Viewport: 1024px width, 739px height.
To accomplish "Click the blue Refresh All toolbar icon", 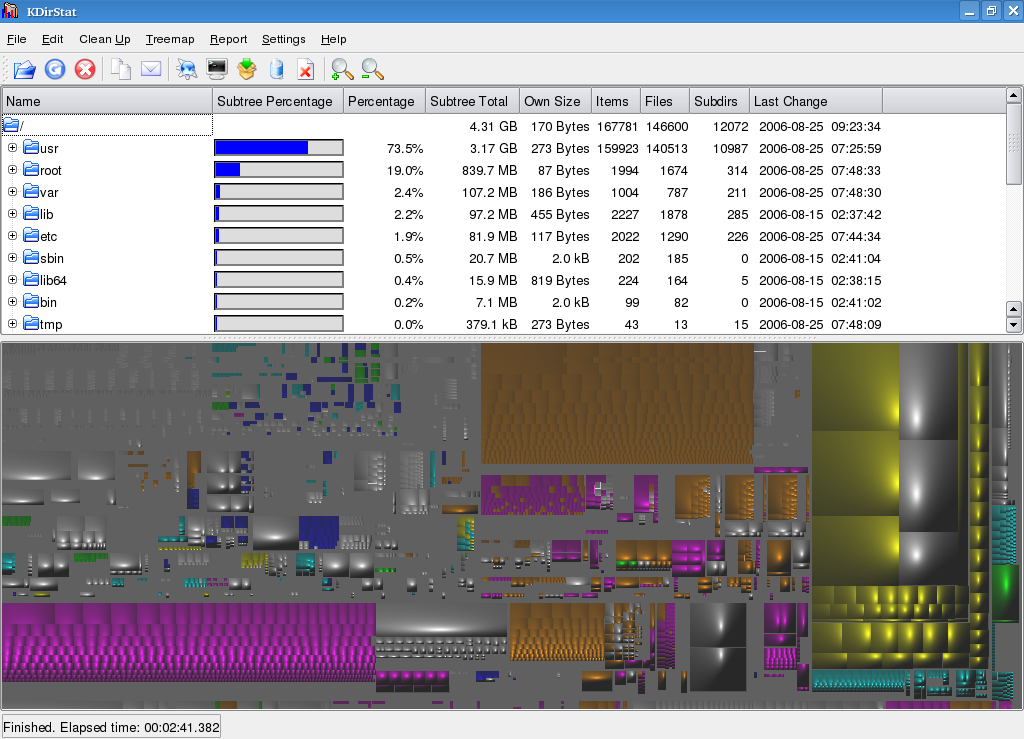I will click(55, 69).
